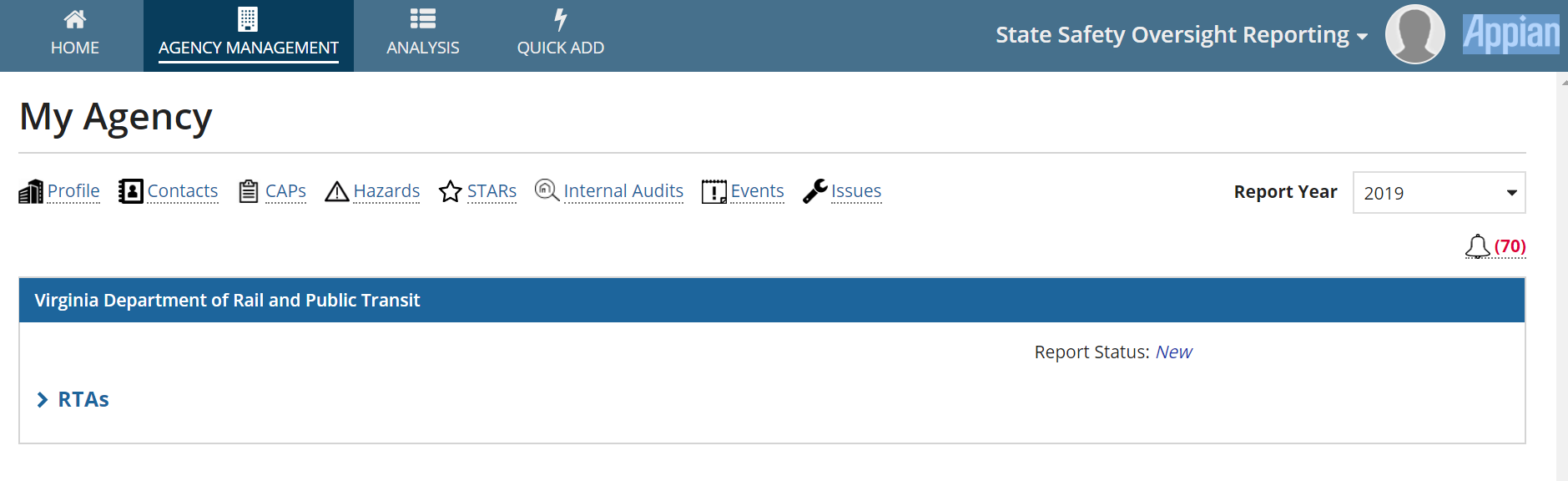The height and width of the screenshot is (481, 1568).
Task: Click the Hazards warning triangle icon
Action: click(x=337, y=192)
